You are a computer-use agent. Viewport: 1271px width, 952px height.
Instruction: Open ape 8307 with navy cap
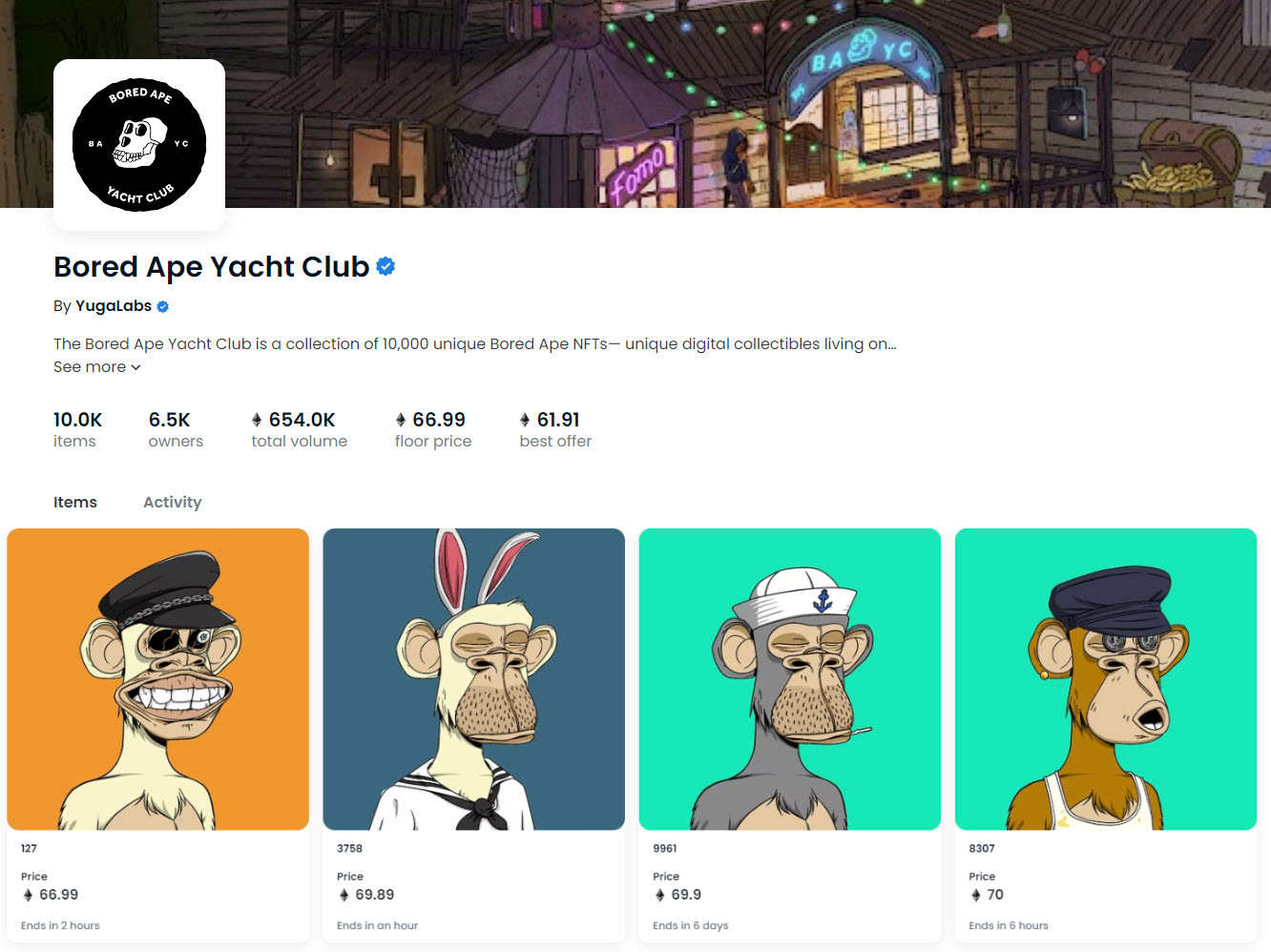point(1106,679)
